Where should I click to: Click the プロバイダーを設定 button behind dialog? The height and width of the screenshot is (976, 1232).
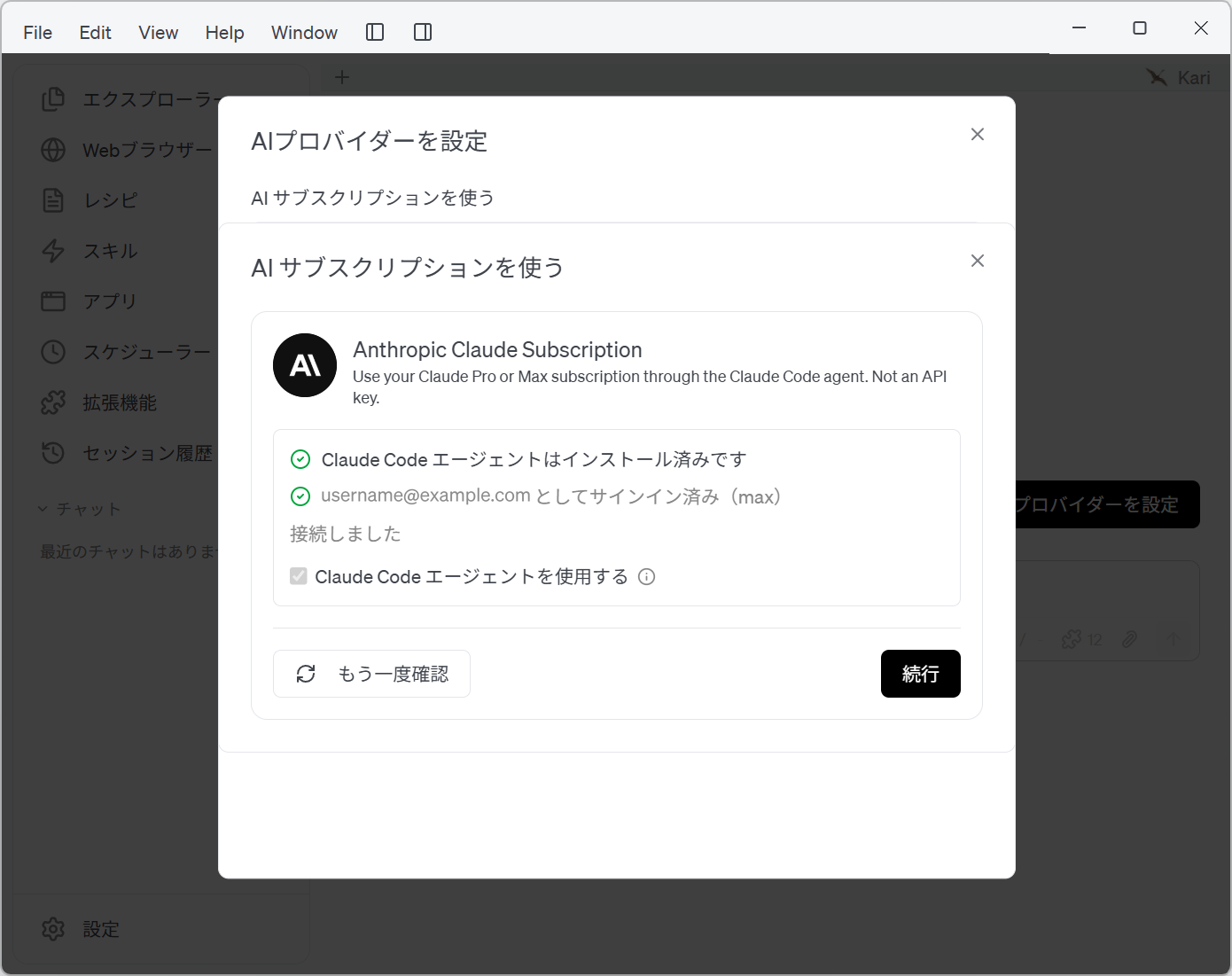tap(1107, 504)
